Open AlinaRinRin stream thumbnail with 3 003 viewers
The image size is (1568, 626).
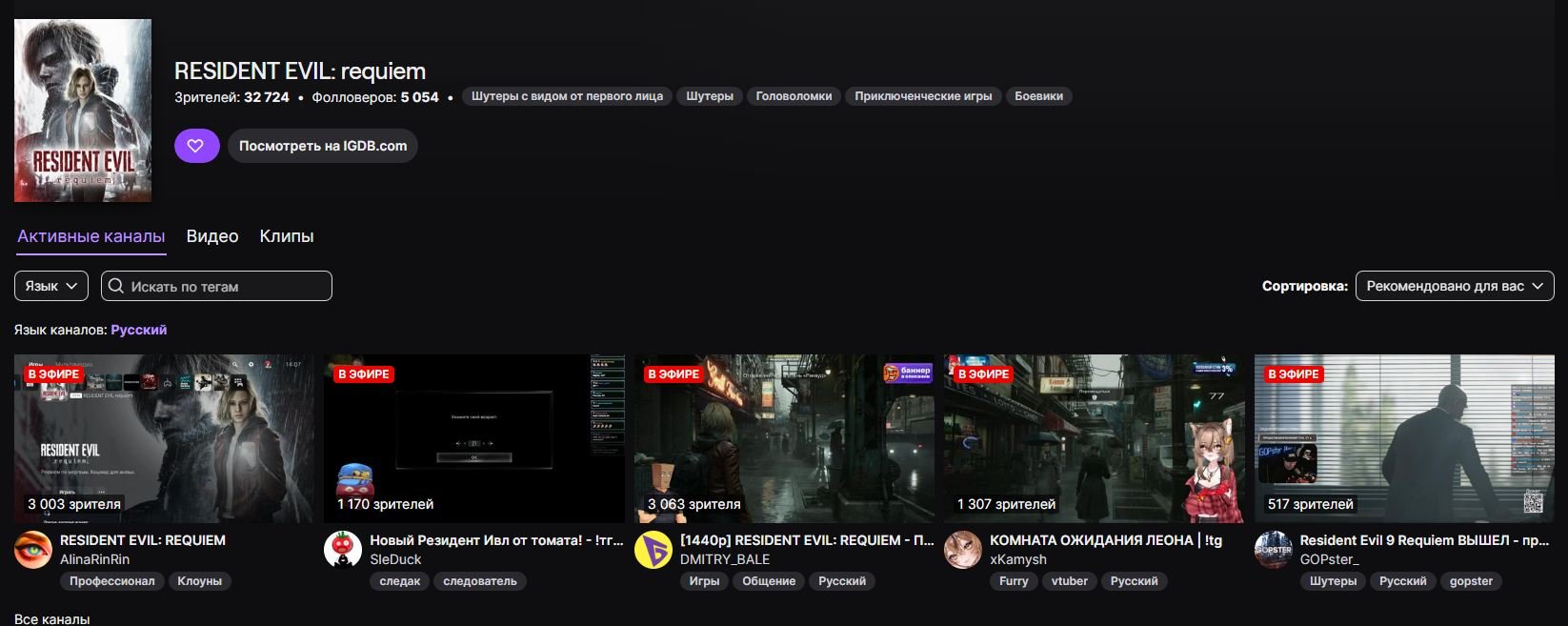coord(164,438)
